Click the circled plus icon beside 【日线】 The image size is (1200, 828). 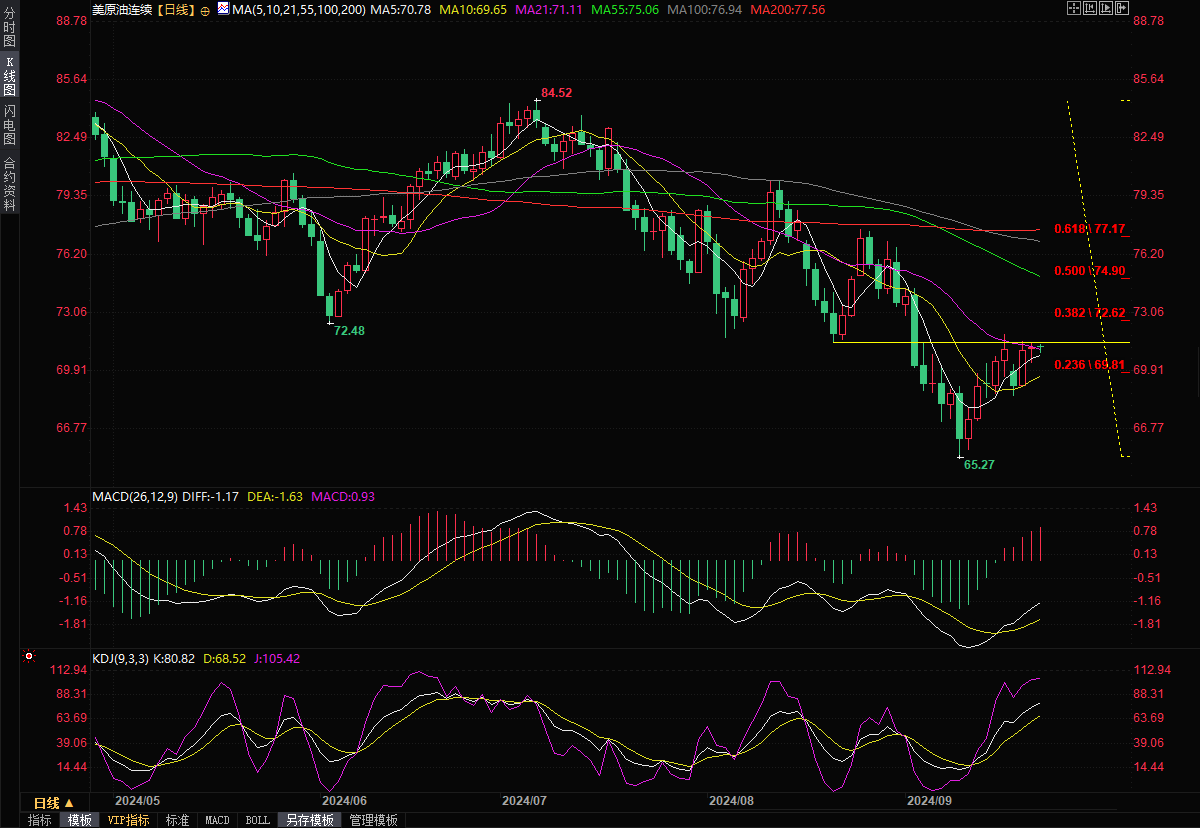pos(206,10)
